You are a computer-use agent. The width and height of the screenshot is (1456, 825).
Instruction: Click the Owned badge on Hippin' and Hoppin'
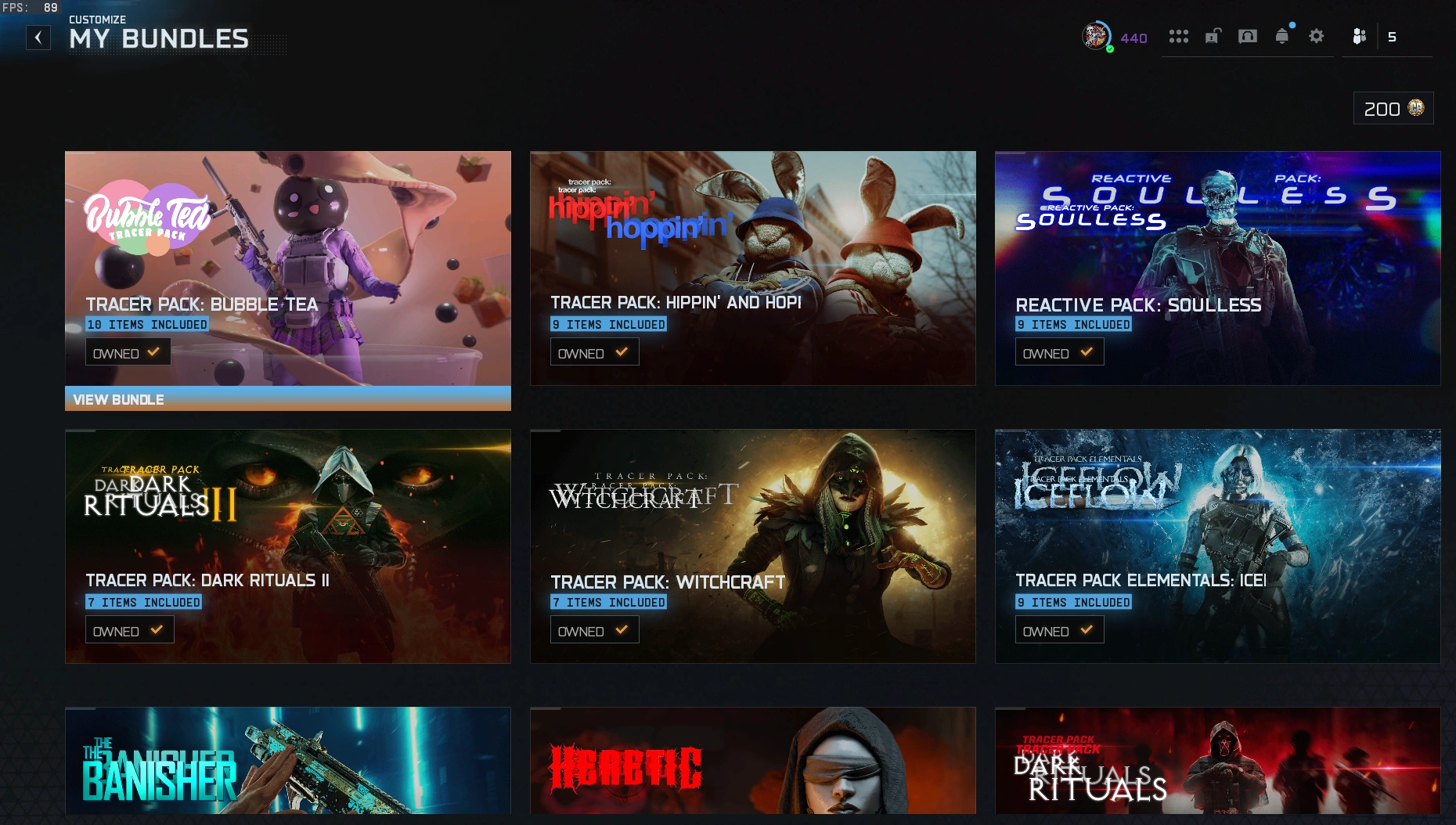click(x=594, y=352)
